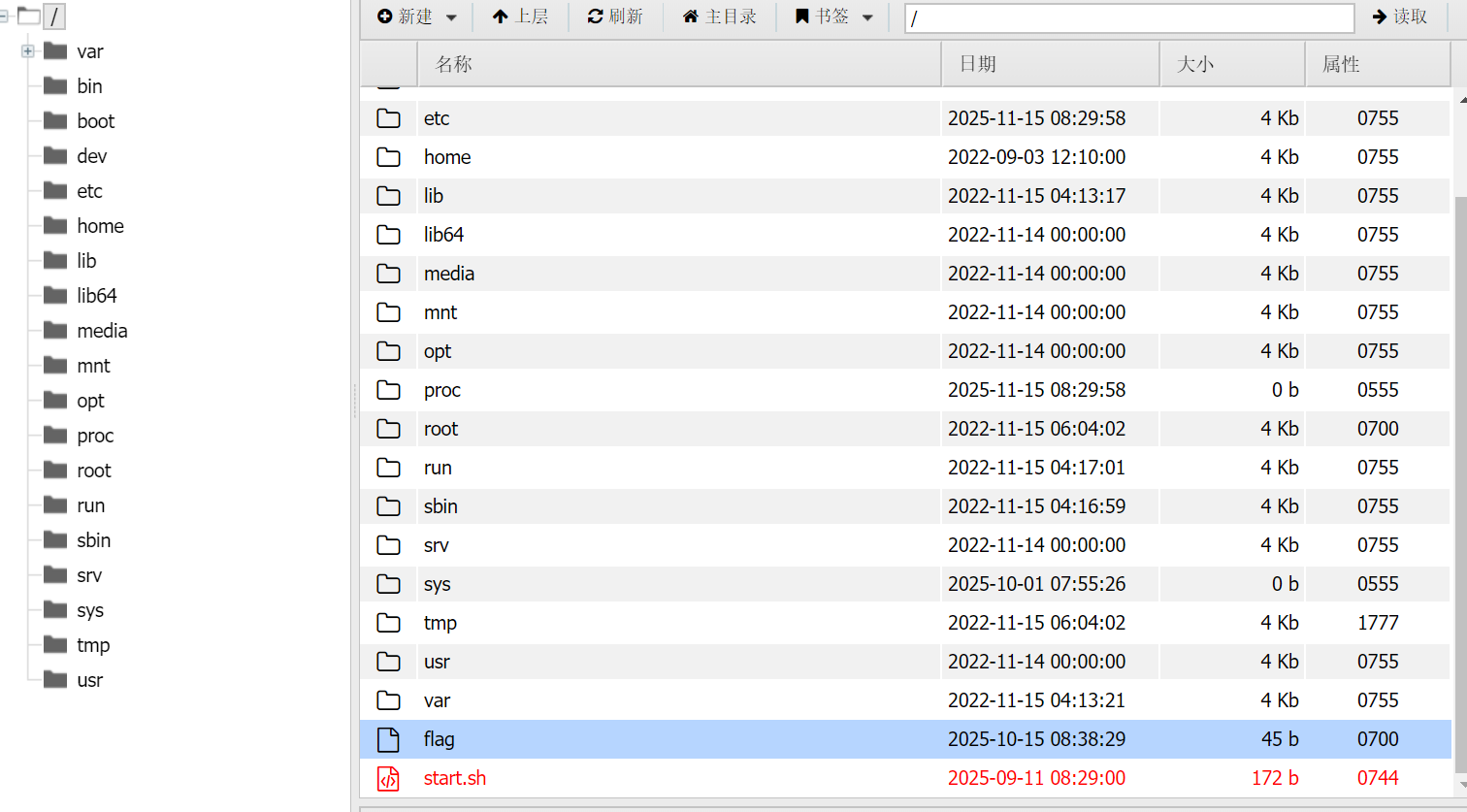Click the file list vertical scrollbar

tap(1460, 437)
